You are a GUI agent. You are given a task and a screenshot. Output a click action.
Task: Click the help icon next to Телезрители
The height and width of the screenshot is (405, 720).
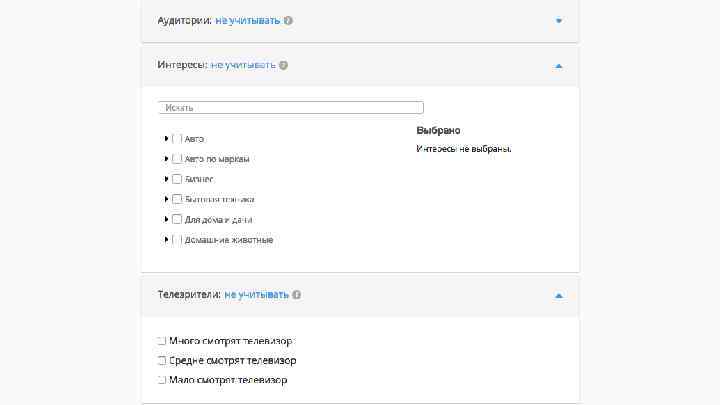[297, 295]
